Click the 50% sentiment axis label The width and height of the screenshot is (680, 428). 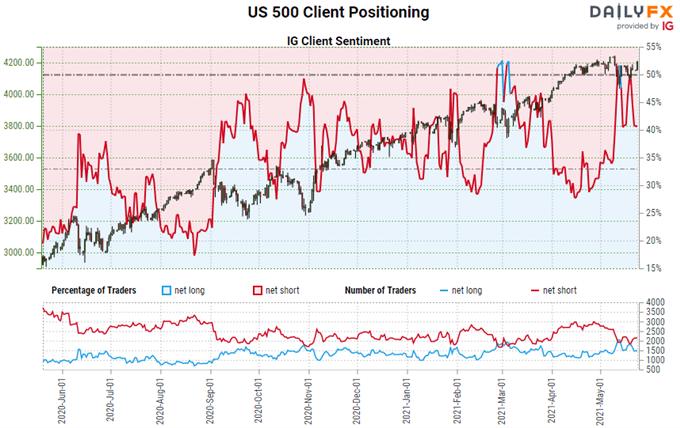click(x=654, y=75)
